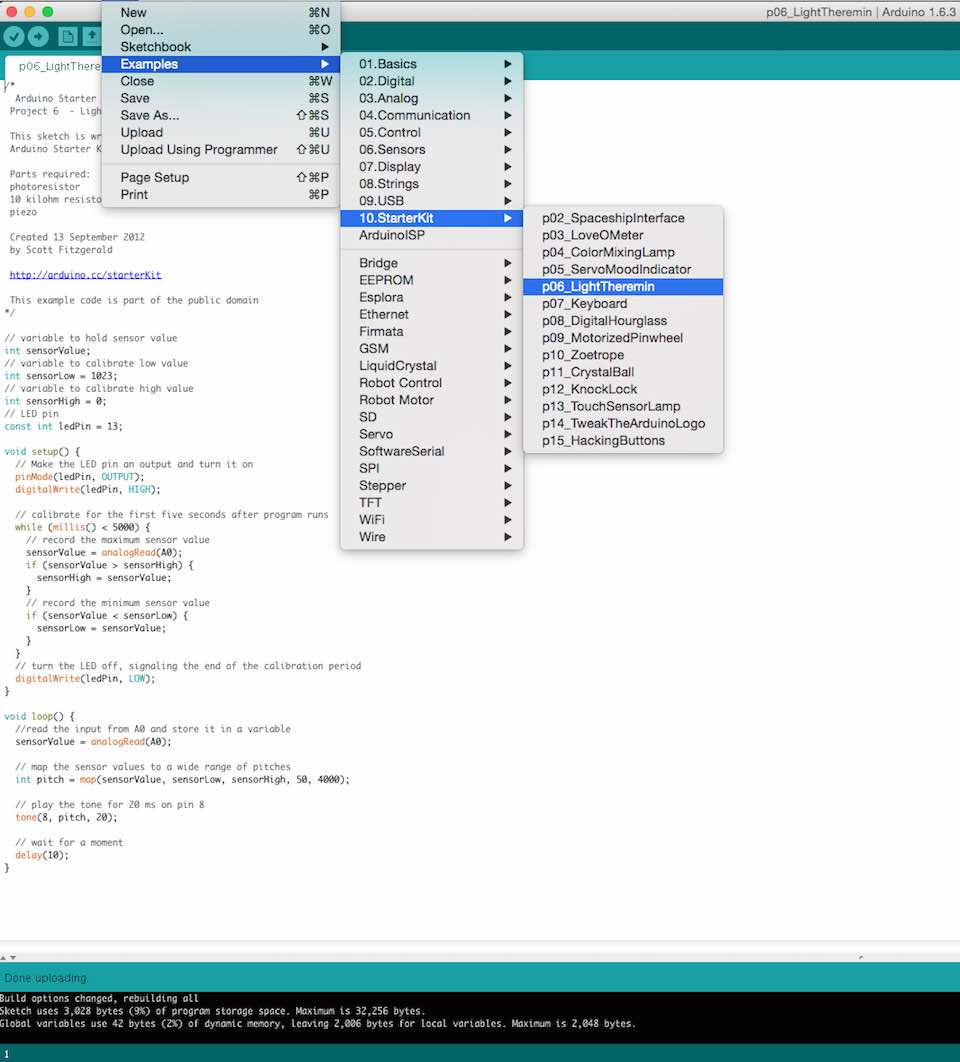Open the Ethernet library examples
960x1062 pixels.
coord(432,314)
